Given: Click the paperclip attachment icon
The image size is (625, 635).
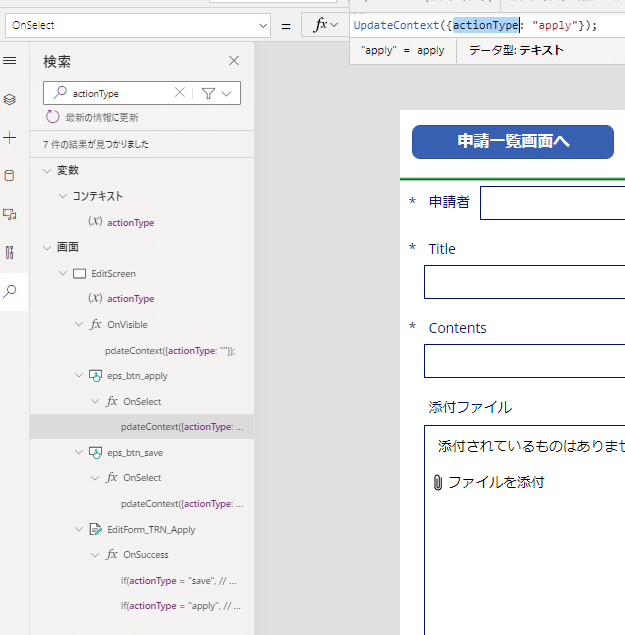Looking at the screenshot, I should 438,483.
